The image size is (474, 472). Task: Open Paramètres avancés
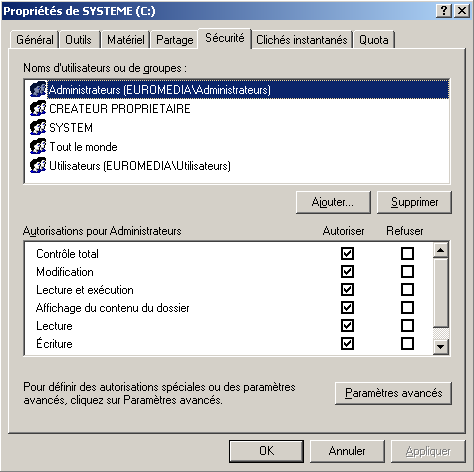click(393, 393)
